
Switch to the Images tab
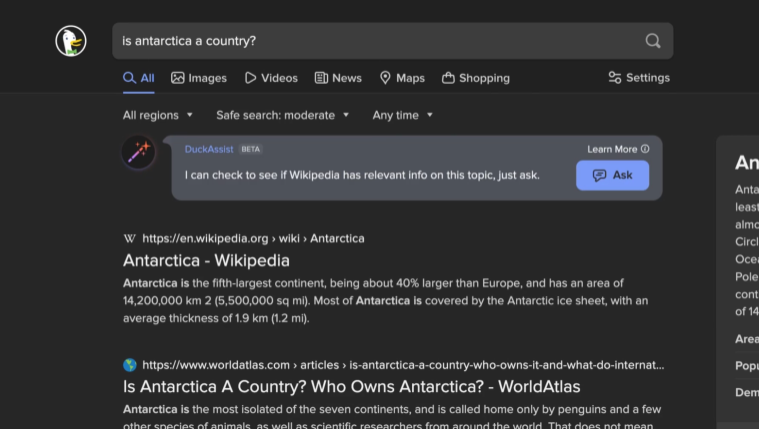198,78
